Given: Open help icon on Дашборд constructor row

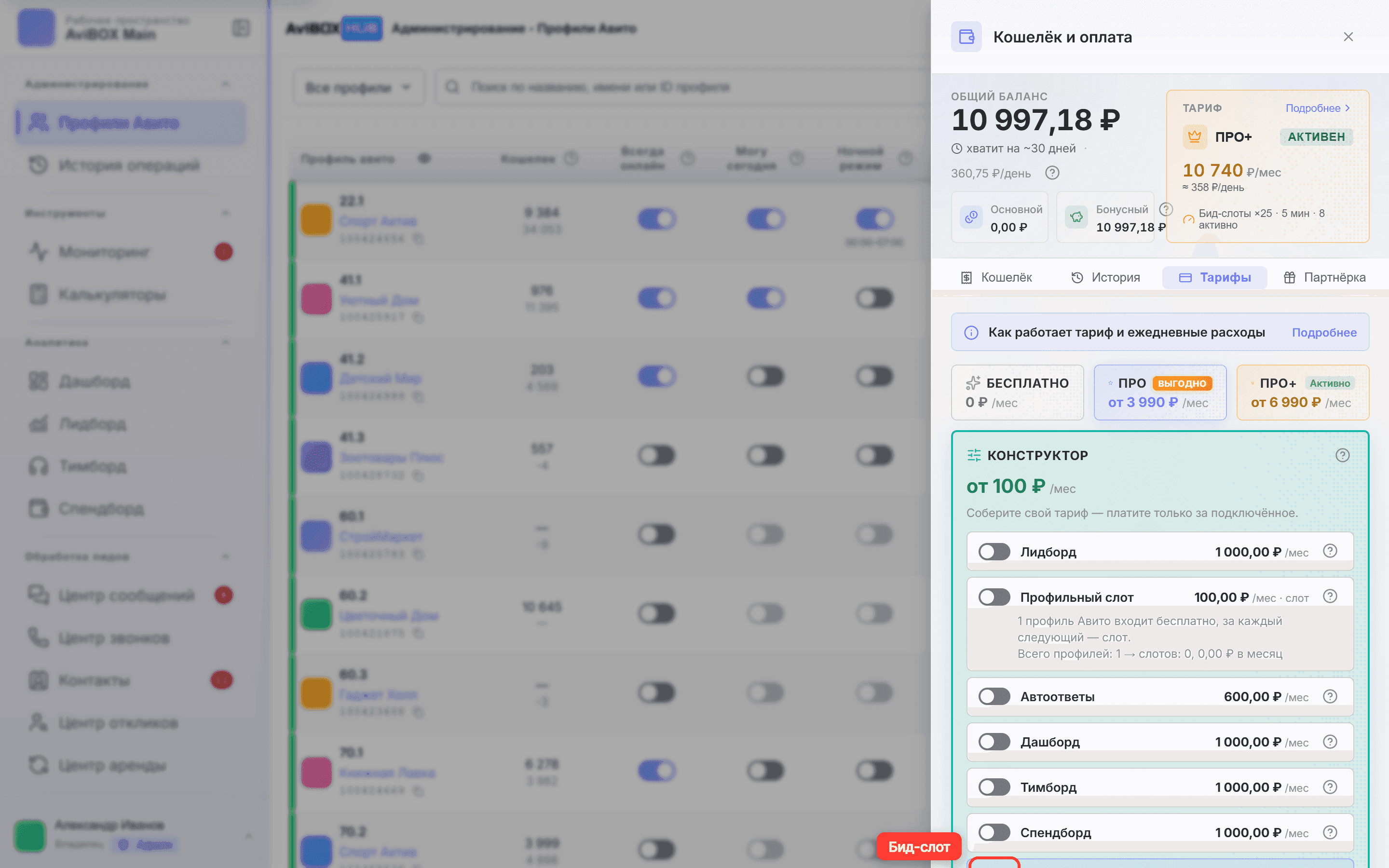Looking at the screenshot, I should pos(1330,742).
